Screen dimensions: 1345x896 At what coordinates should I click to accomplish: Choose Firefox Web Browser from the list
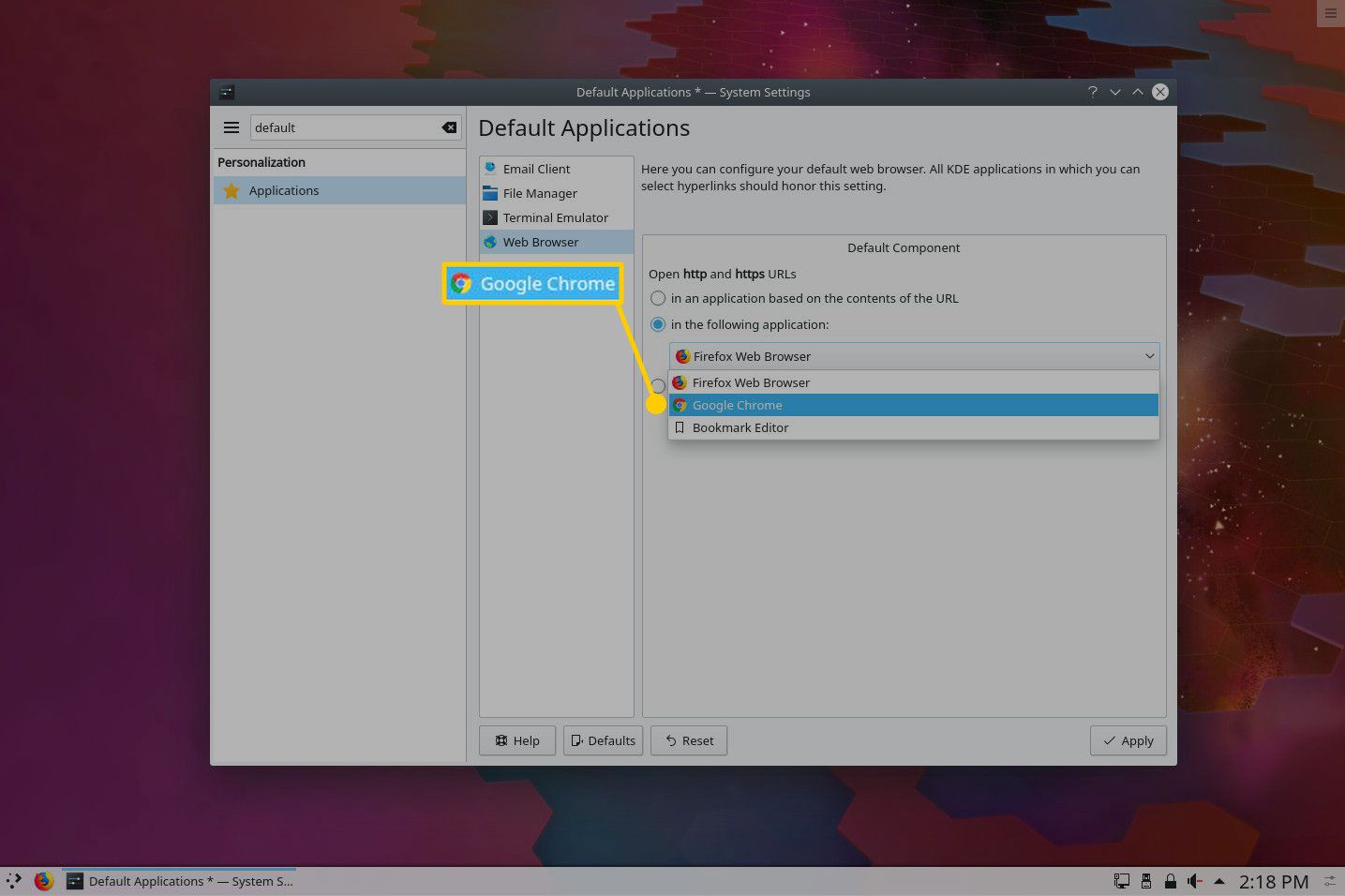[x=914, y=382]
